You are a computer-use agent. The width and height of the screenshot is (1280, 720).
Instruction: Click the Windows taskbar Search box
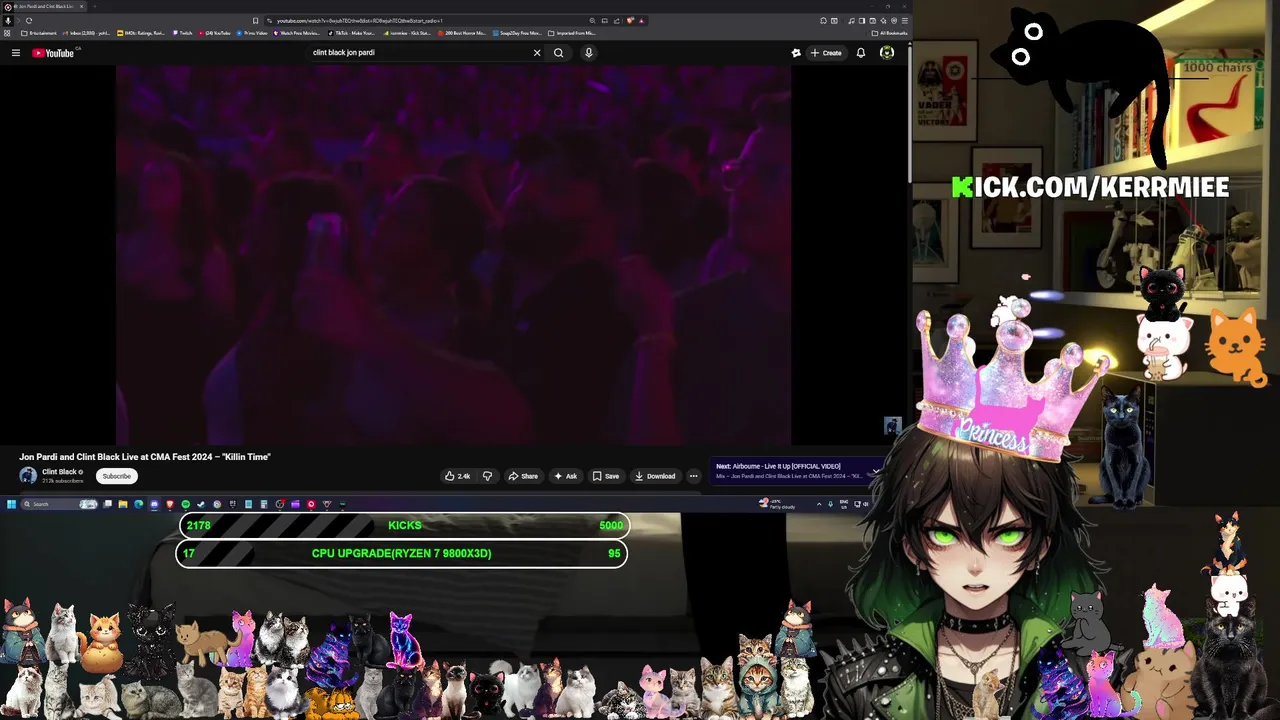pos(59,504)
